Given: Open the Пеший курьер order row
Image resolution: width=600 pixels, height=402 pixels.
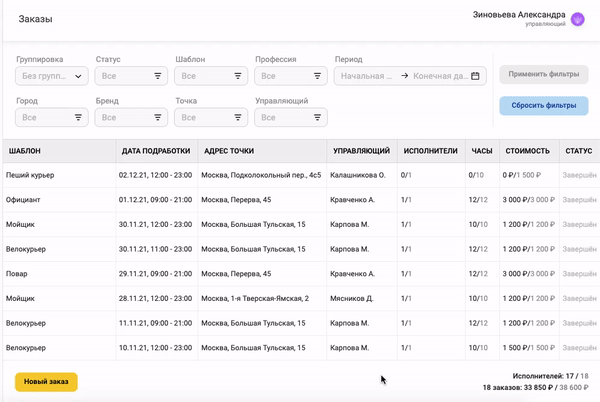Looking at the screenshot, I should (x=31, y=175).
